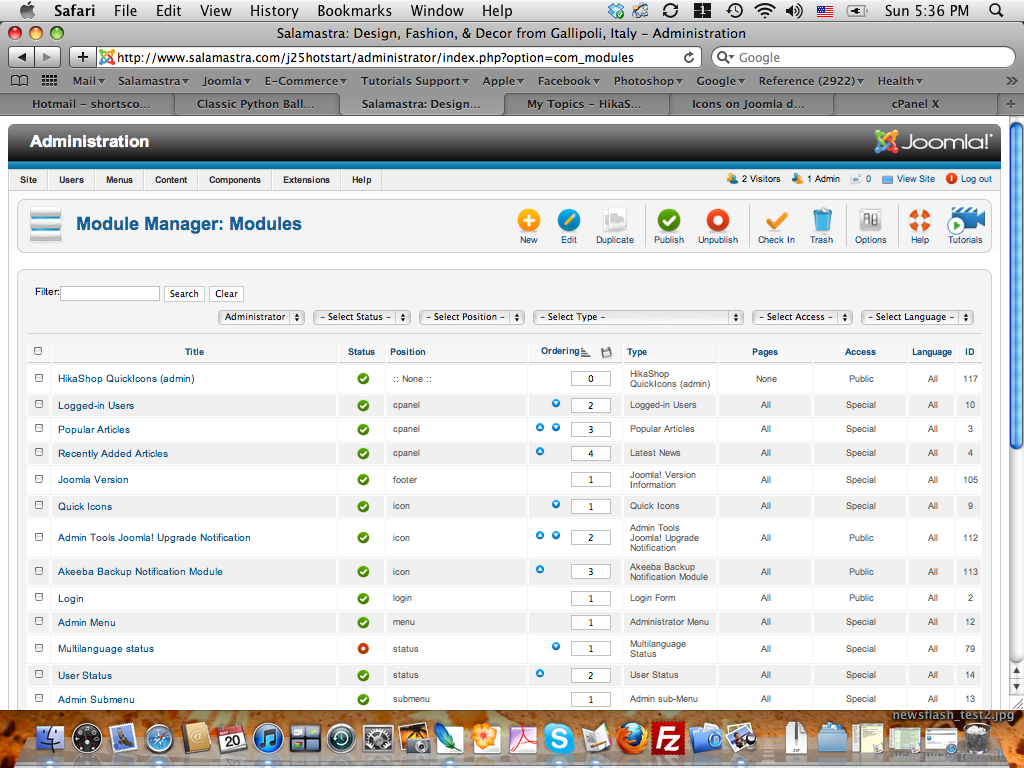
Task: Toggle published status of Multilanguage status
Action: pyautogui.click(x=363, y=648)
